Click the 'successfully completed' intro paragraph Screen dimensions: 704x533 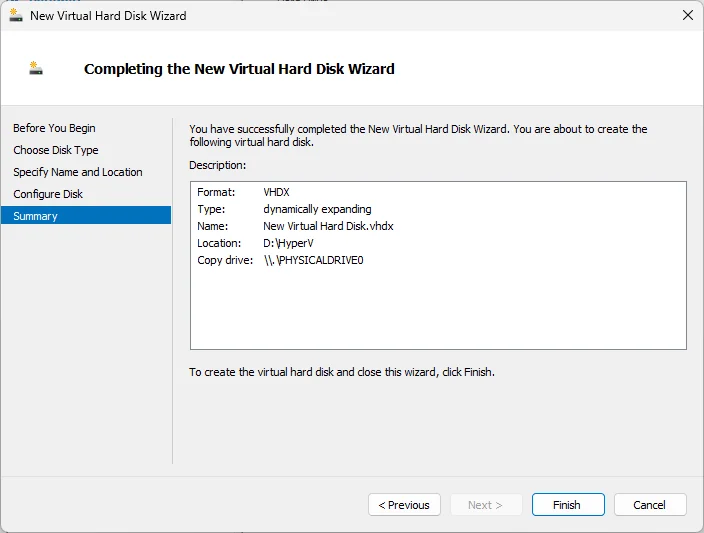(x=418, y=136)
